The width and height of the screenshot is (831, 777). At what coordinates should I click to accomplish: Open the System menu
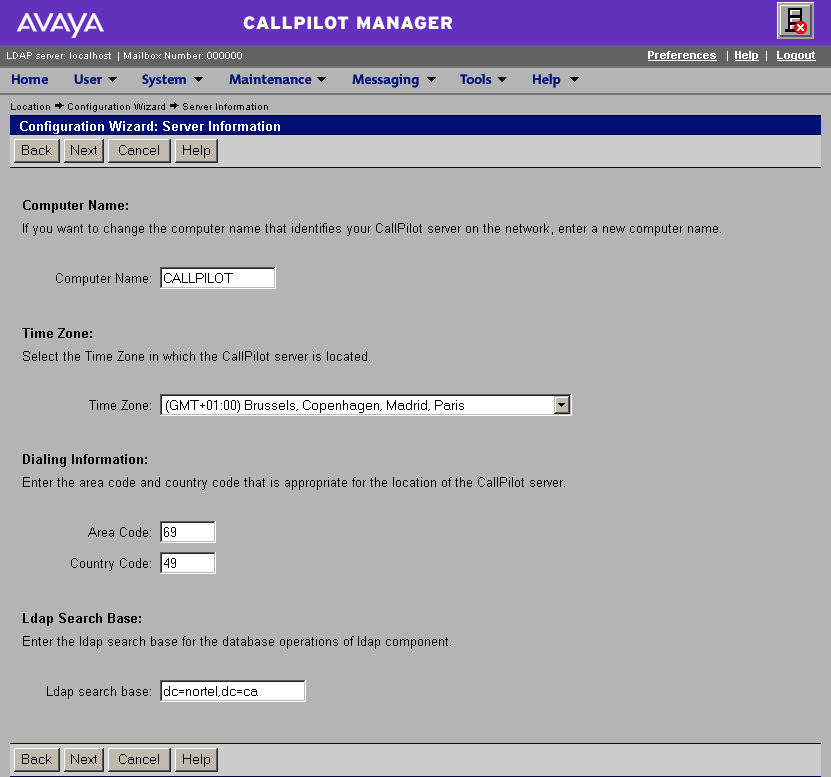point(164,80)
